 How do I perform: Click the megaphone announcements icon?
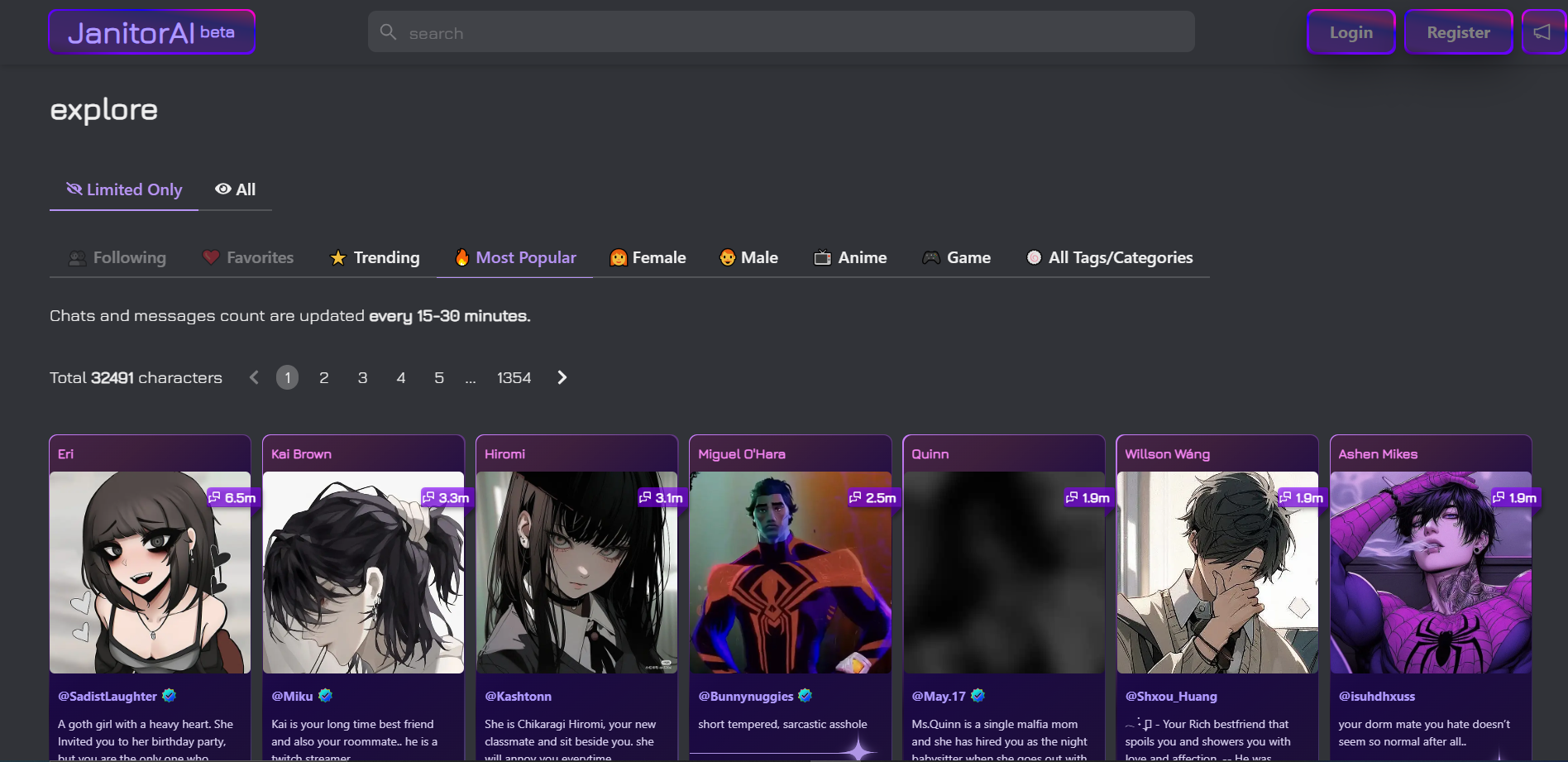click(x=1542, y=32)
